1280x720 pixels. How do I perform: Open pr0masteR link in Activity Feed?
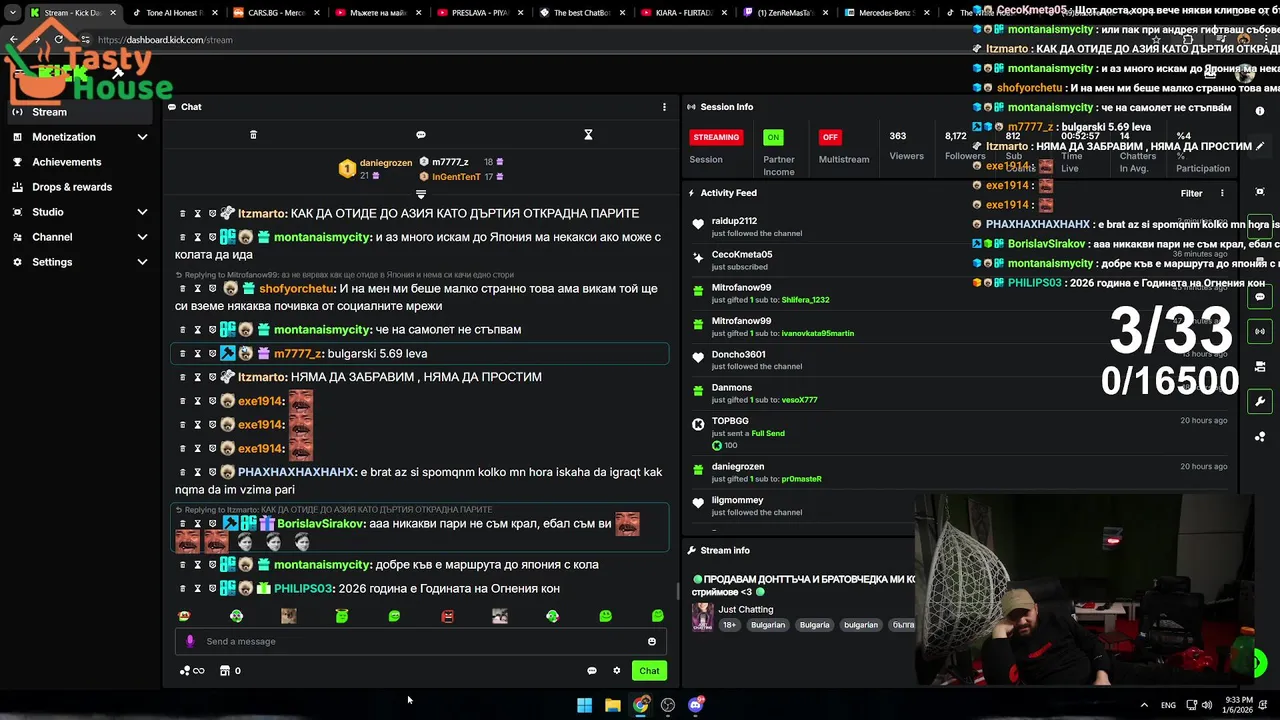(801, 479)
